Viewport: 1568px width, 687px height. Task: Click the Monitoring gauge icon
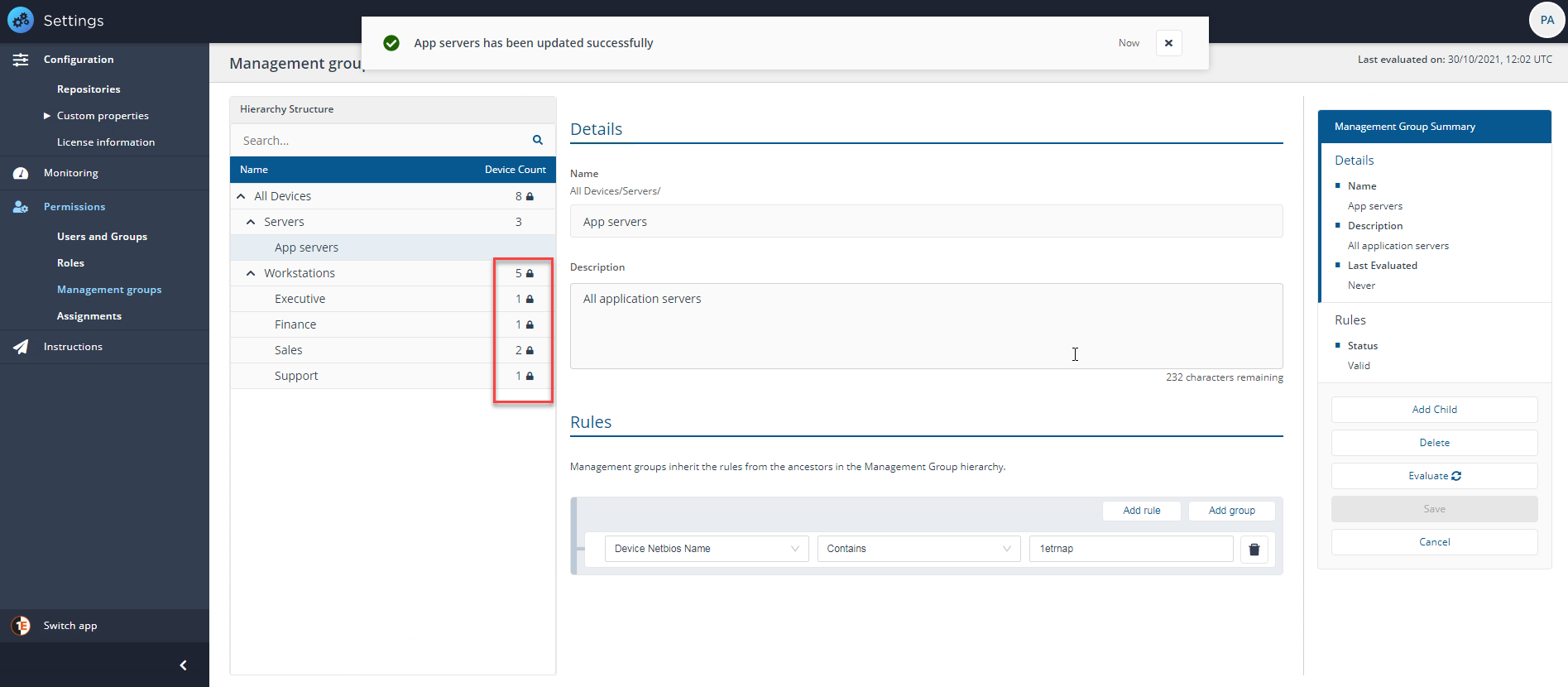pos(21,173)
